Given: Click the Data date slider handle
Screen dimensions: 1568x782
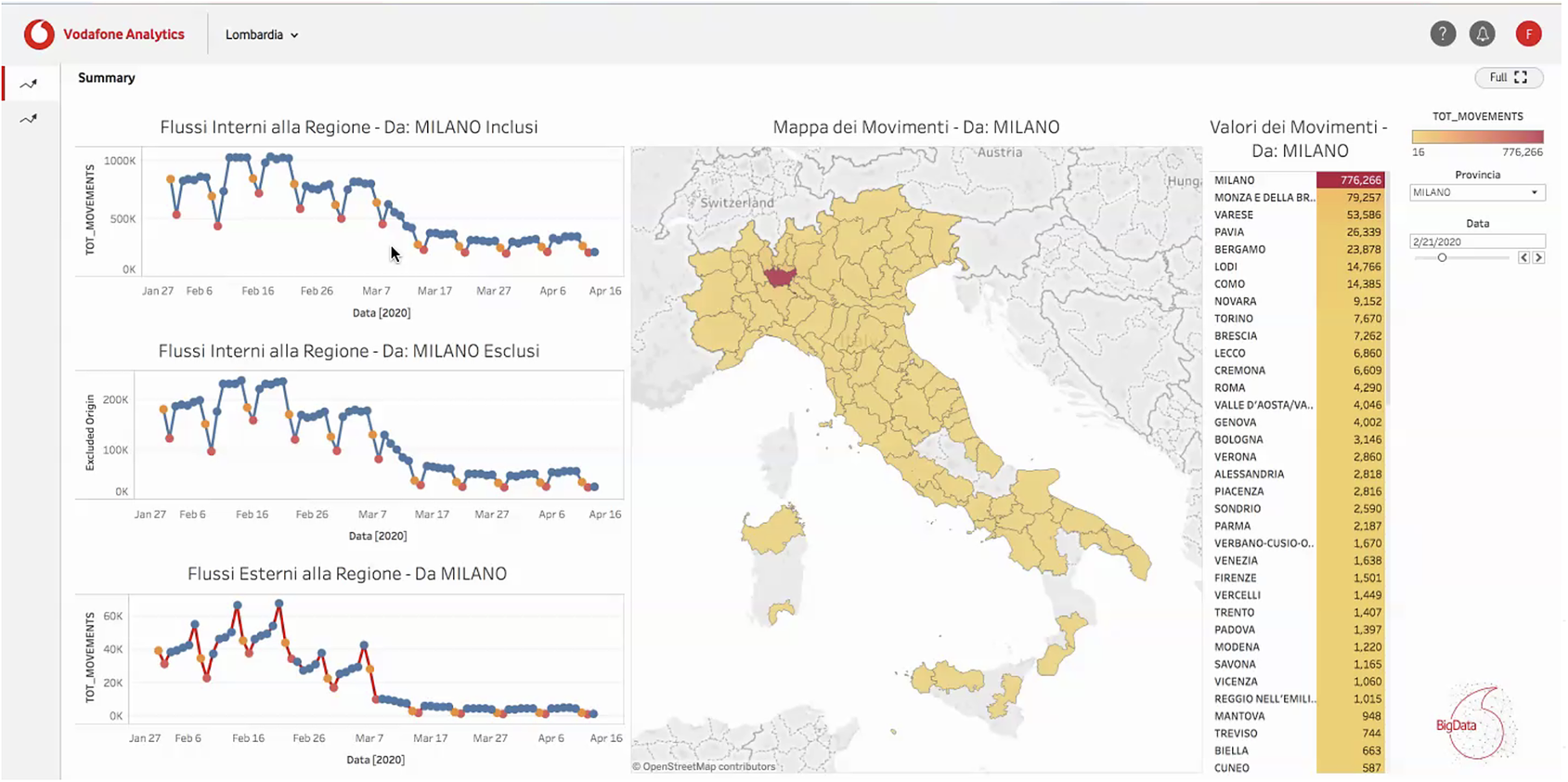Looking at the screenshot, I should coord(1442,258).
